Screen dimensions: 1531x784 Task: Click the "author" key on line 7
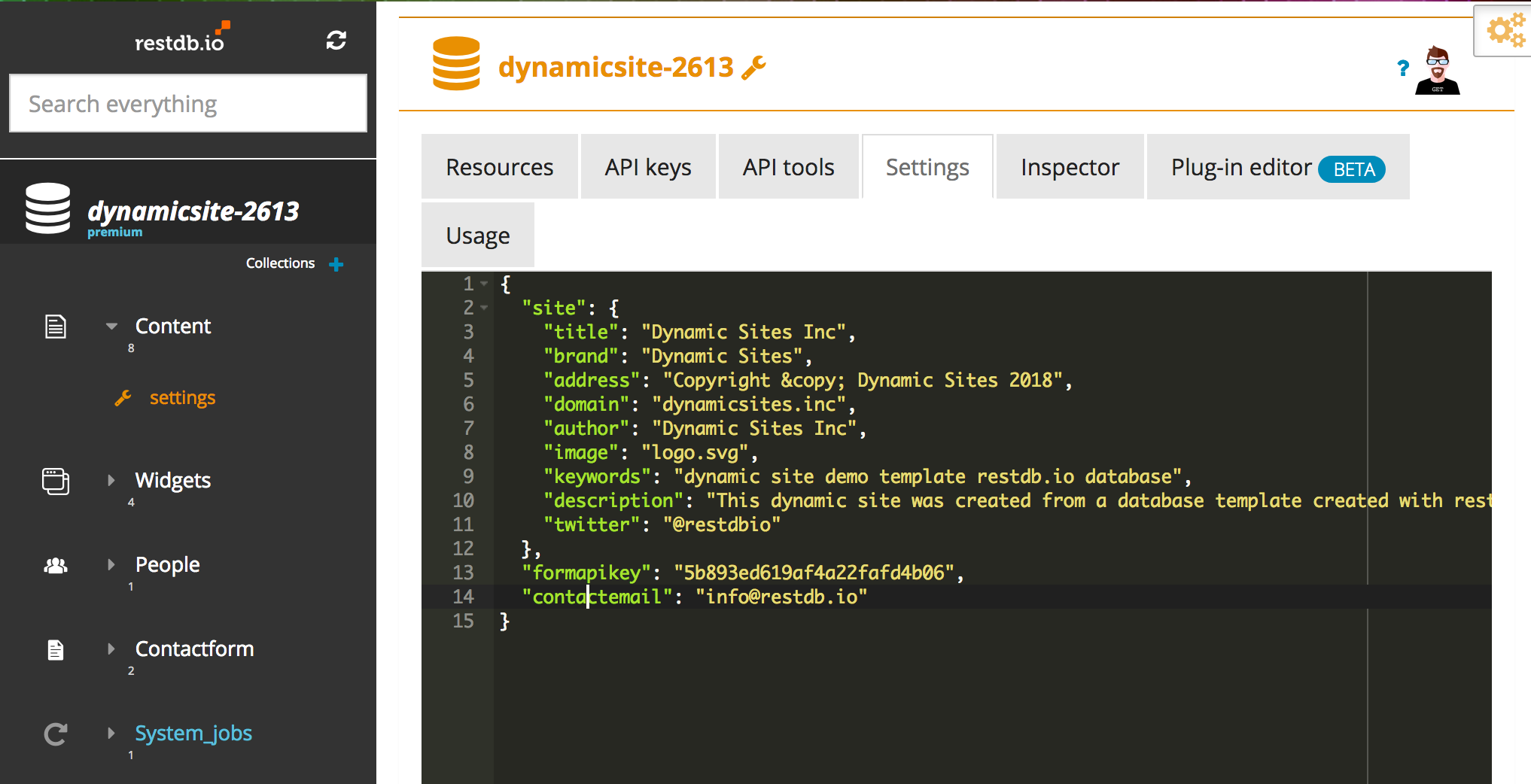(586, 428)
